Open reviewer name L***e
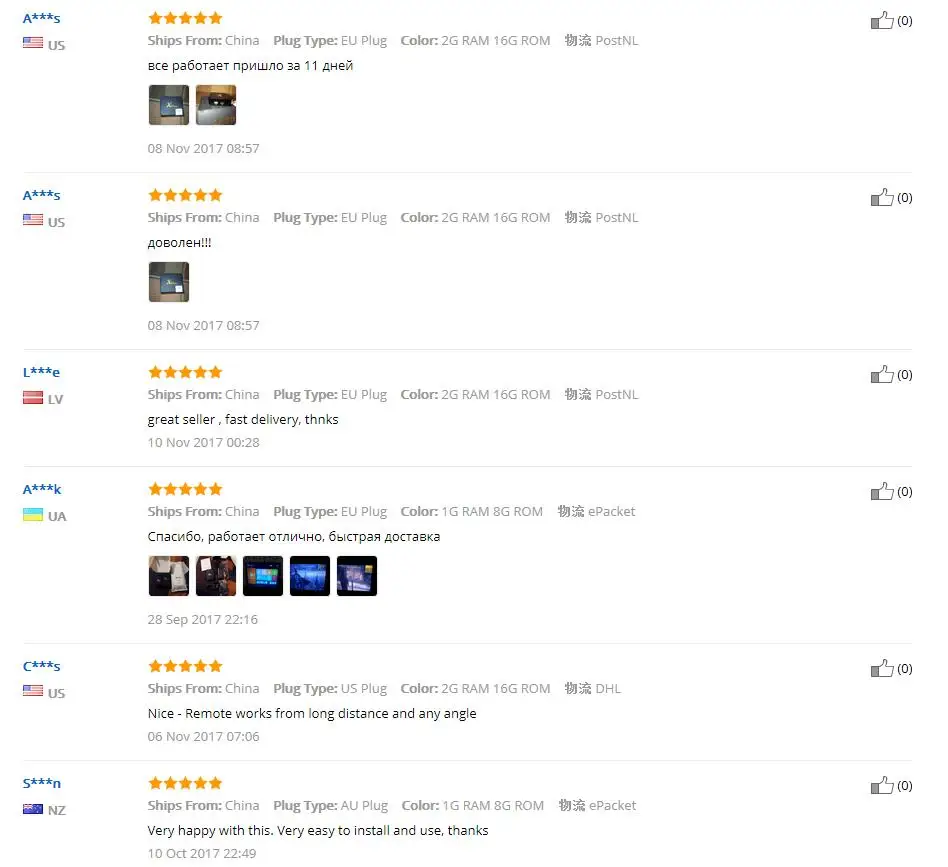Screen dimensions: 948x867 (x=41, y=372)
